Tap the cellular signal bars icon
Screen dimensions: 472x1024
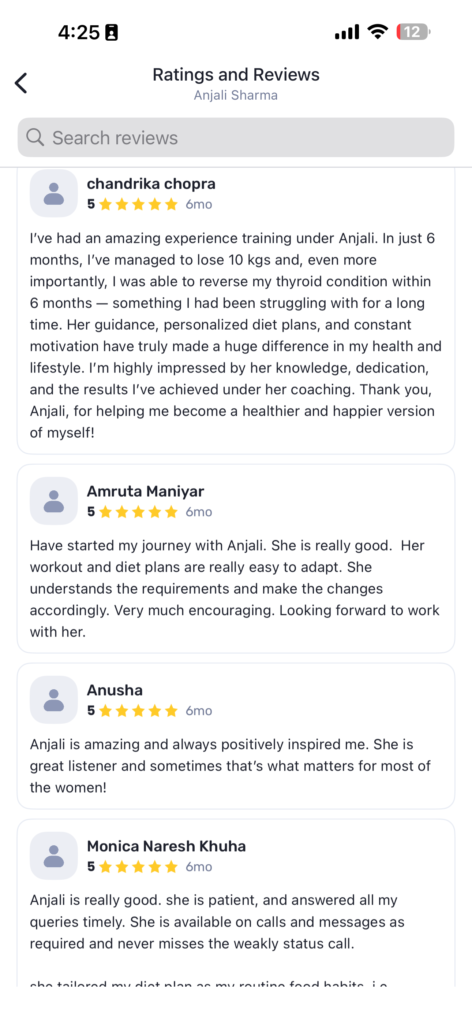coord(347,32)
